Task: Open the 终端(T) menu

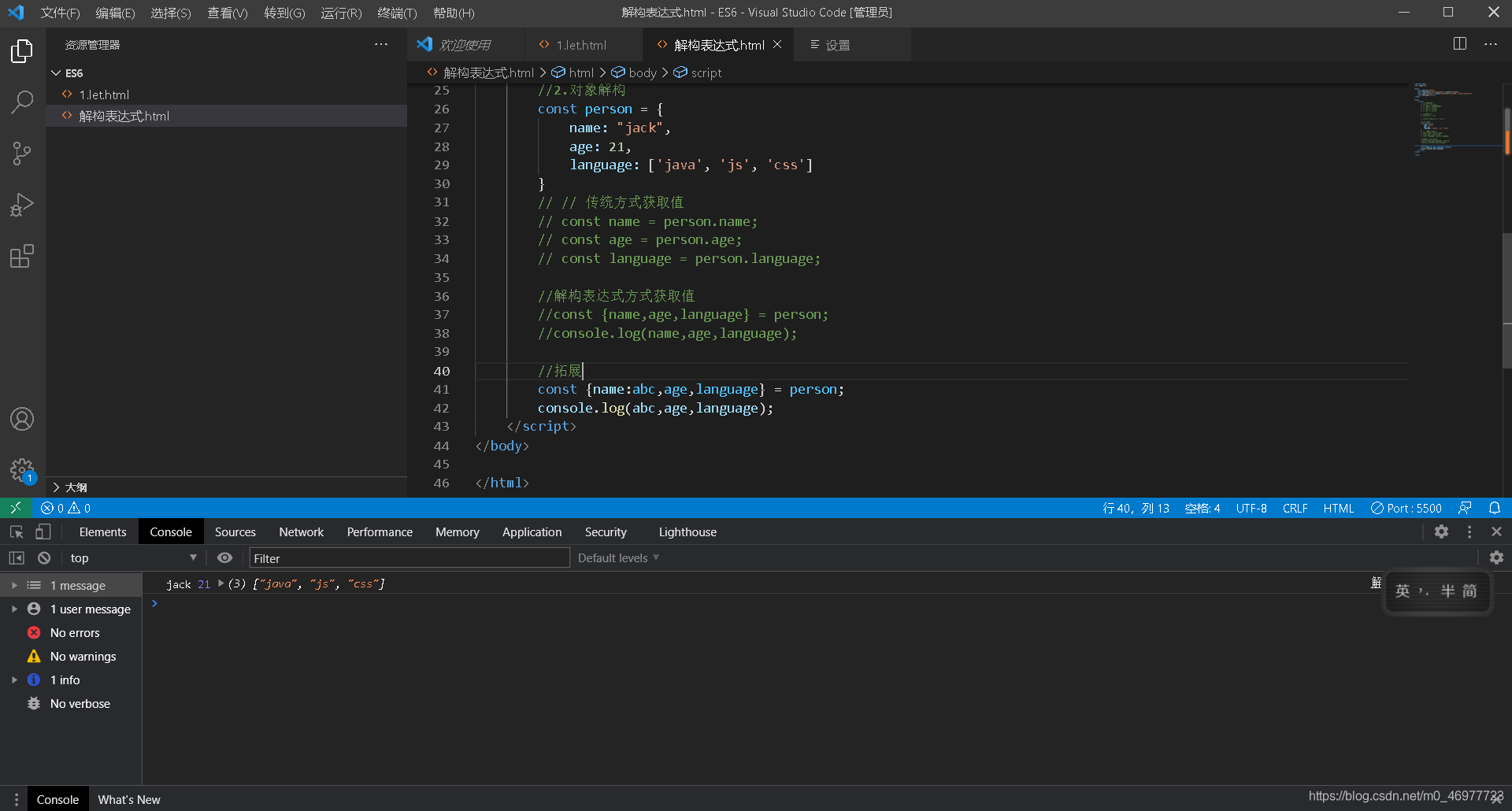Action: (x=397, y=13)
